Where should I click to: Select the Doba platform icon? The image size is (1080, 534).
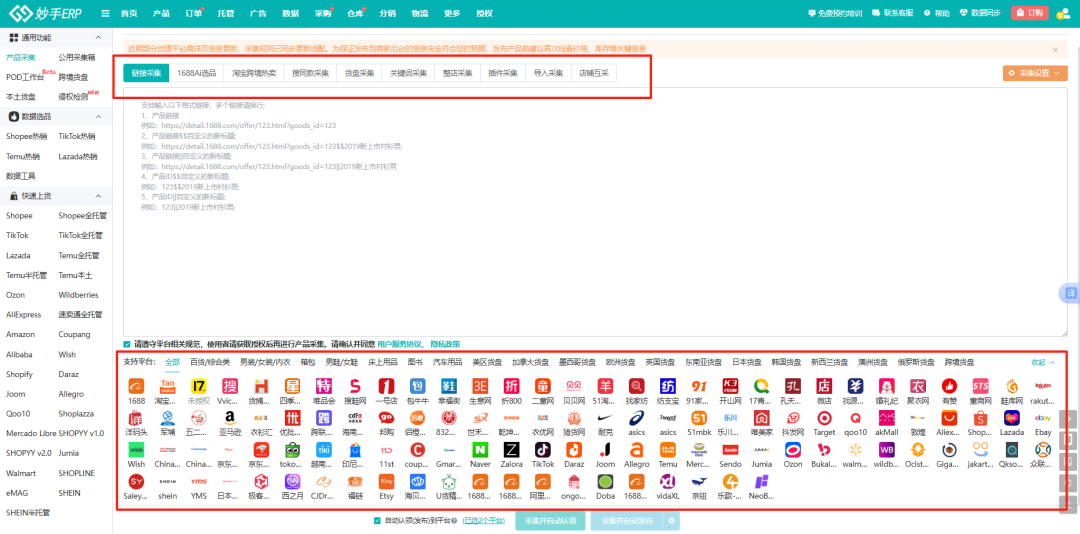tap(605, 482)
